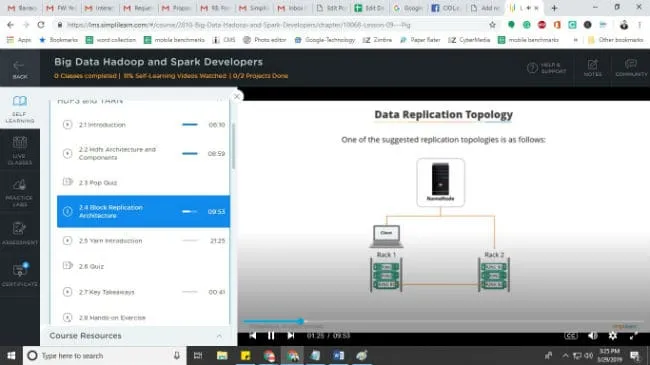Open video settings gear
The width and height of the screenshot is (650, 365).
pos(613,336)
